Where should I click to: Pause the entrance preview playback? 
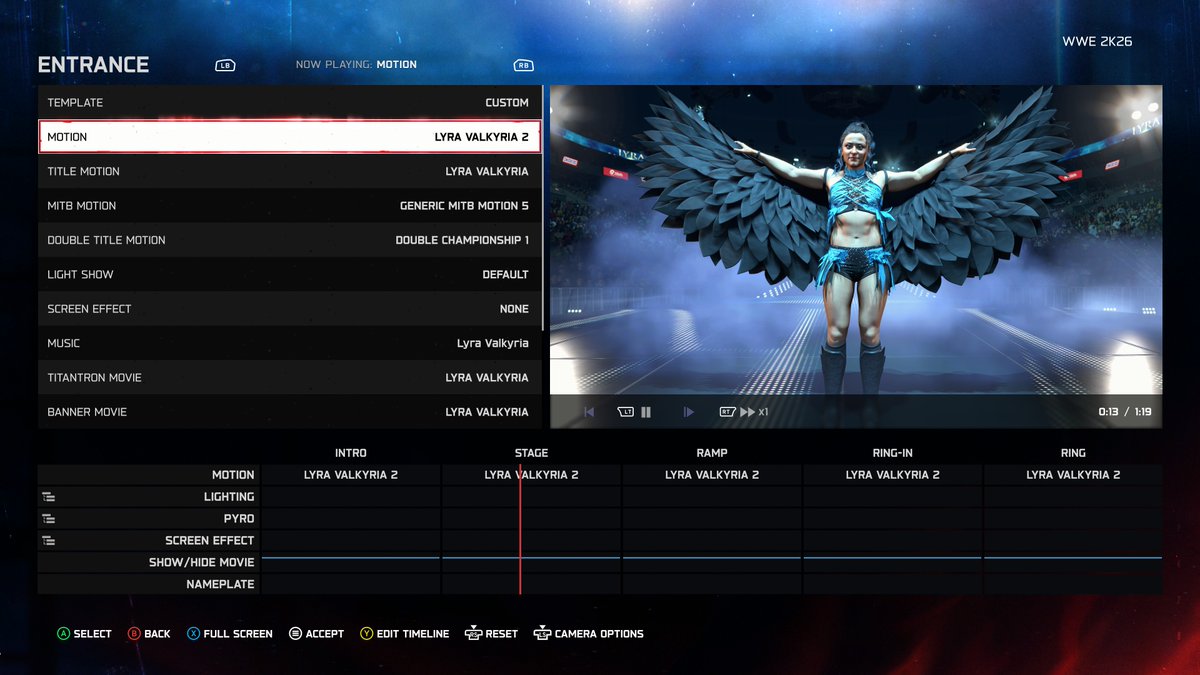pos(646,412)
